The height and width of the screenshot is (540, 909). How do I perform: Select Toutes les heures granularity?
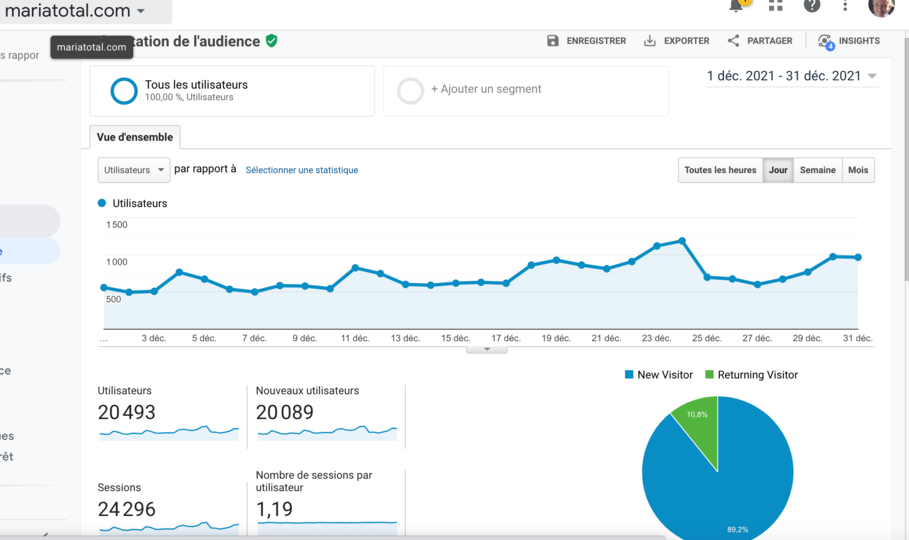pos(720,170)
